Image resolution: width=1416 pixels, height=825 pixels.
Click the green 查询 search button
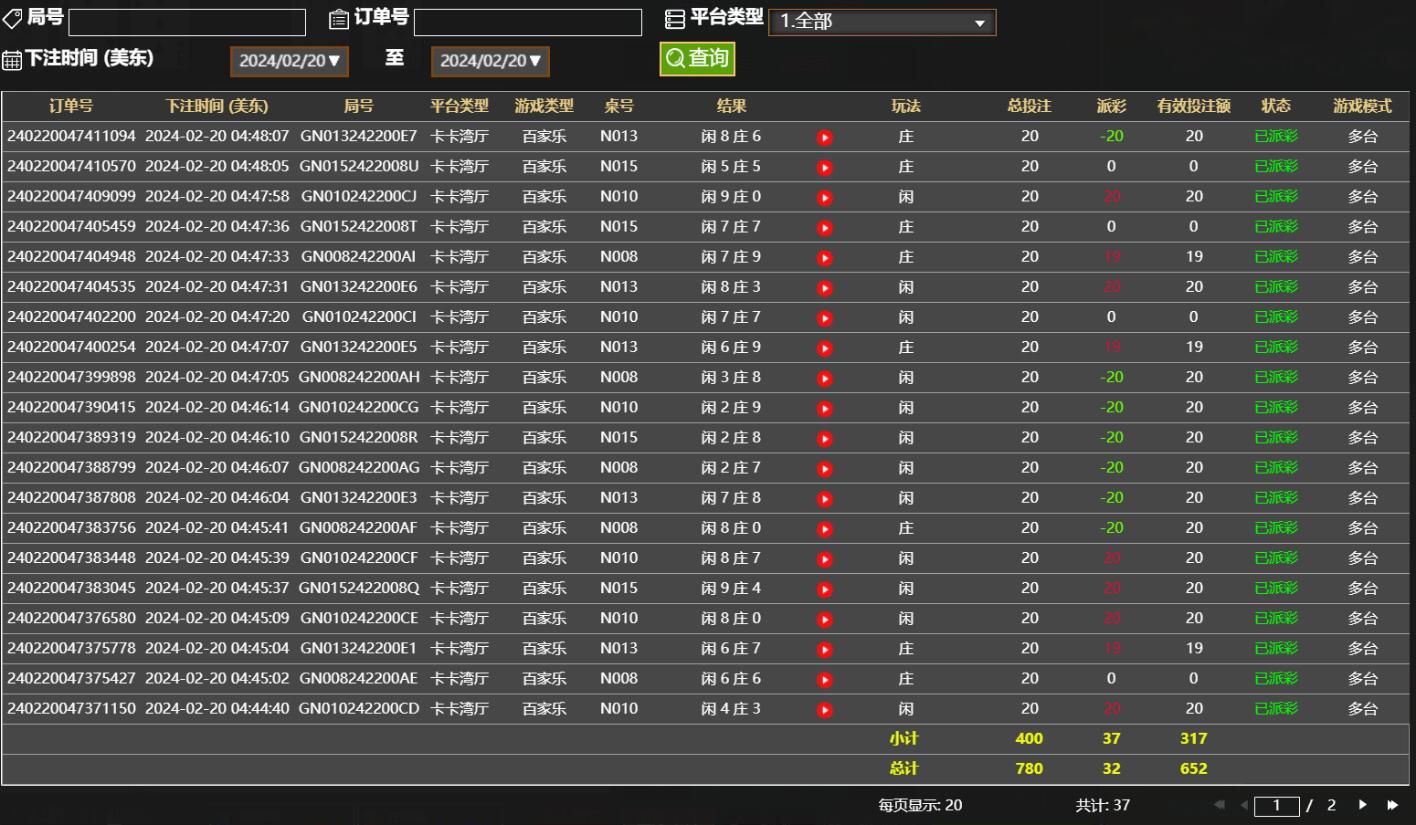697,59
